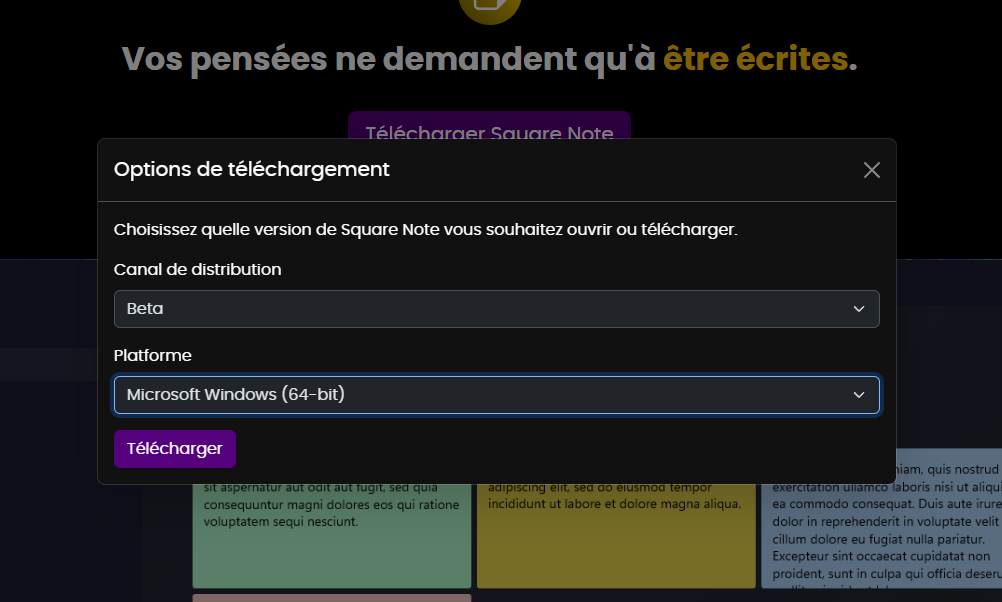Click the chevron arrow in the Beta field
Screen dimensions: 1002x602
pyautogui.click(x=858, y=309)
